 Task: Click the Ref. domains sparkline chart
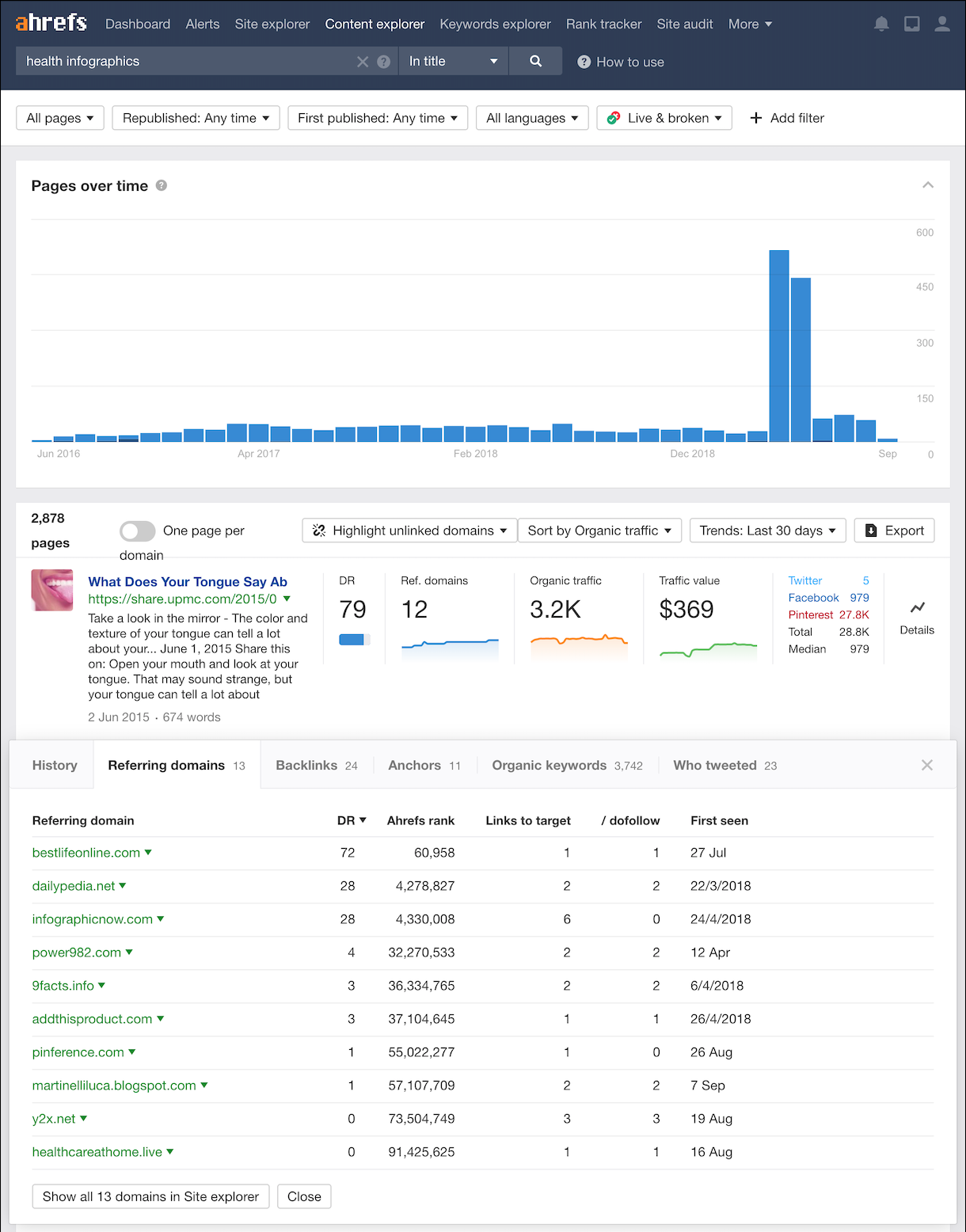450,648
